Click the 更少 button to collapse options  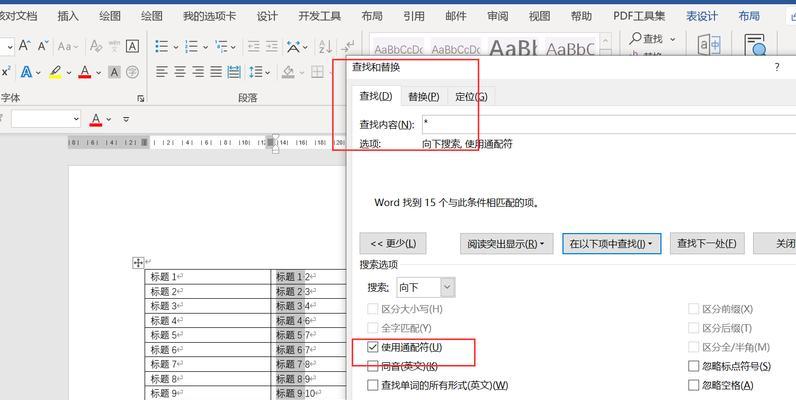click(393, 244)
